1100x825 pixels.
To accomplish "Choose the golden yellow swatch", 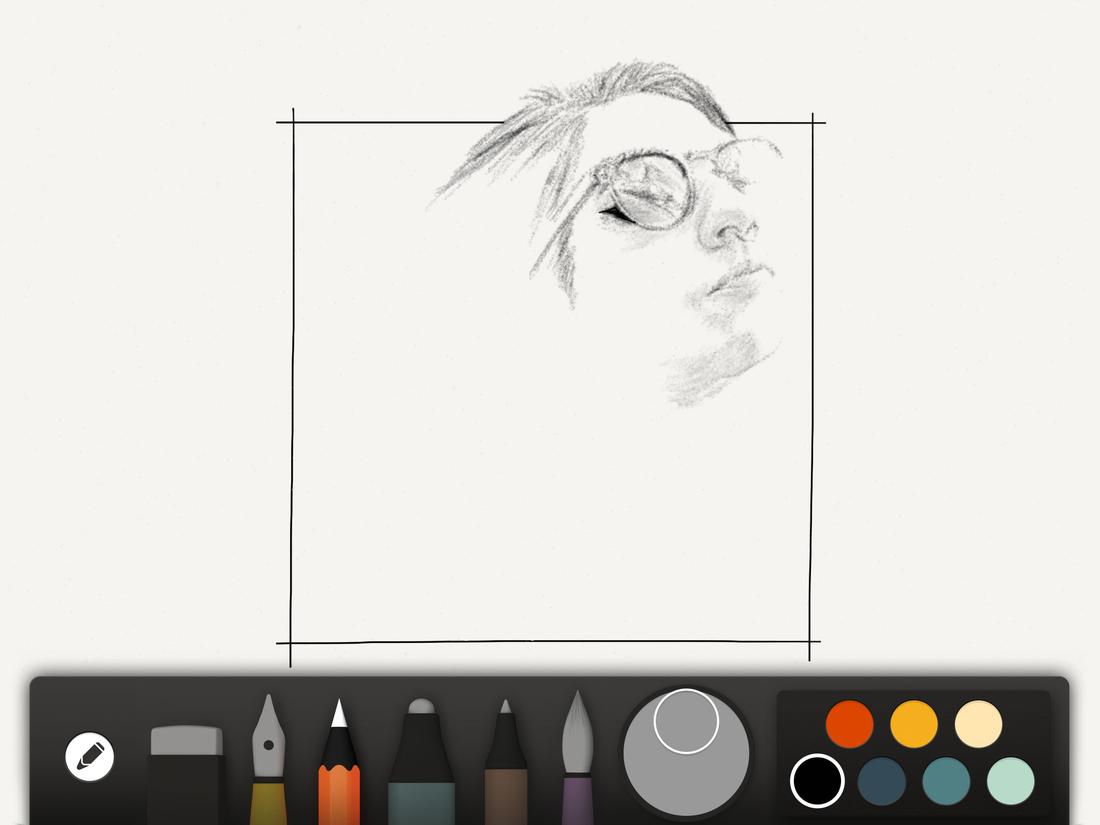I will [912, 722].
